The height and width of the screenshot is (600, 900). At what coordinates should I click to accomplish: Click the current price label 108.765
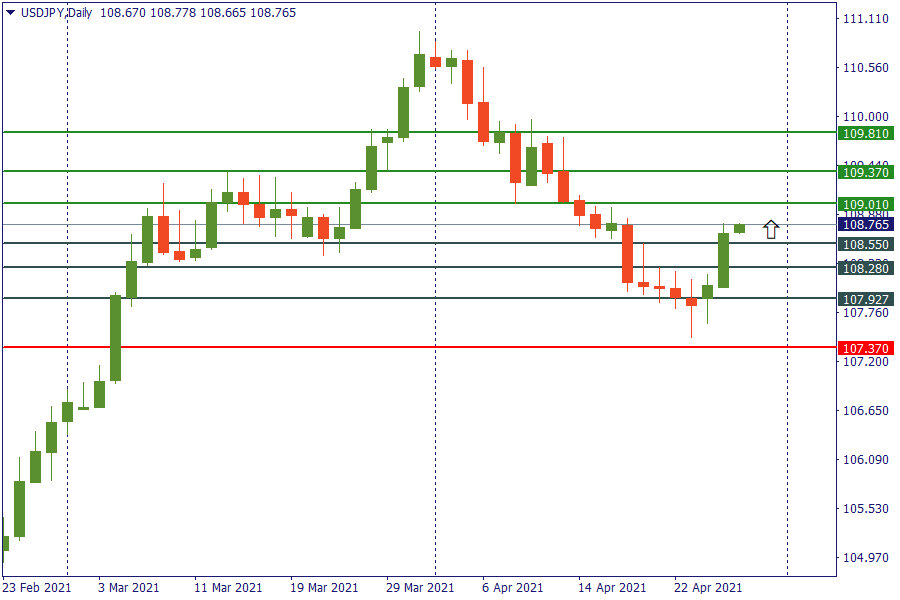(x=866, y=224)
